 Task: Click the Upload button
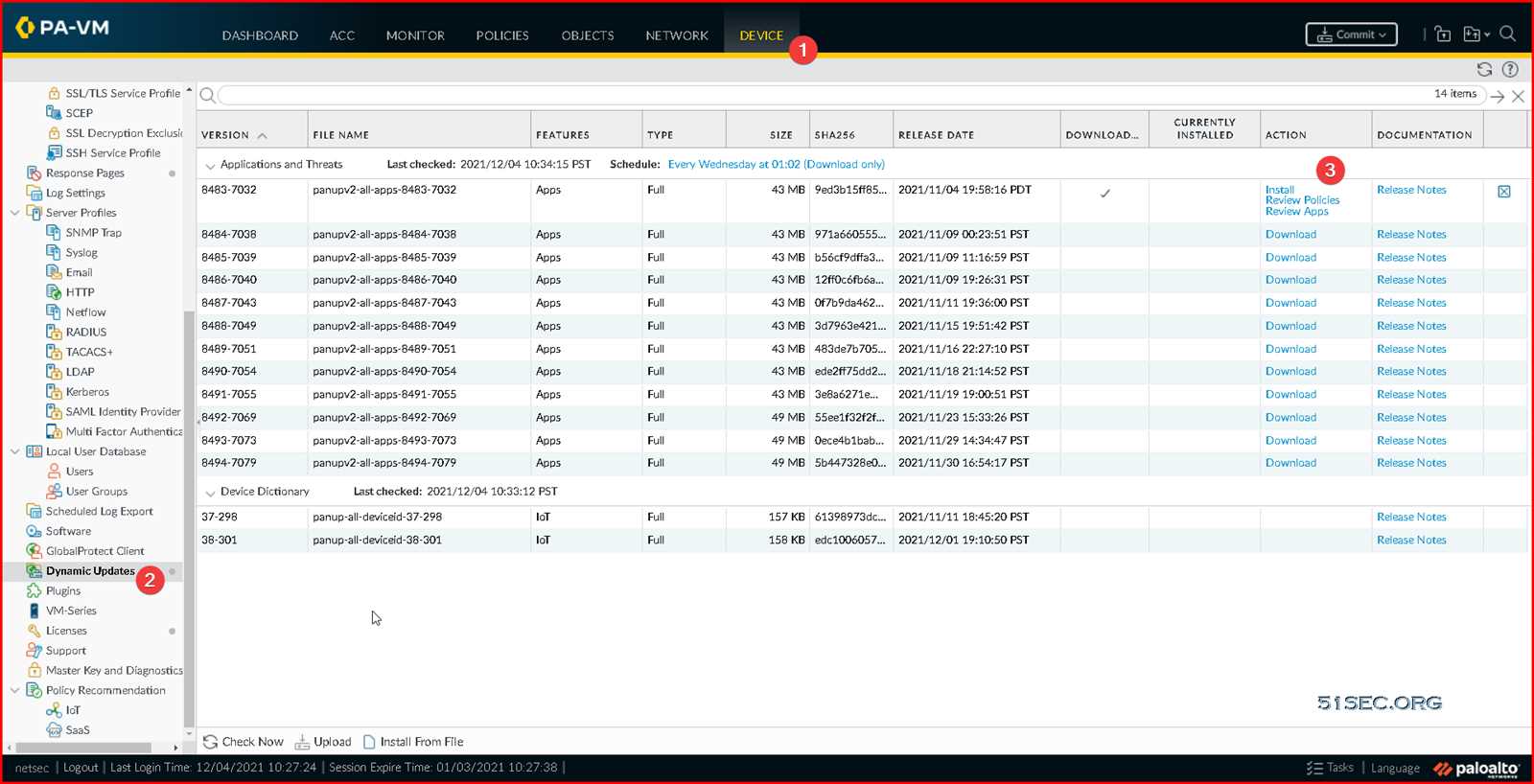(323, 742)
